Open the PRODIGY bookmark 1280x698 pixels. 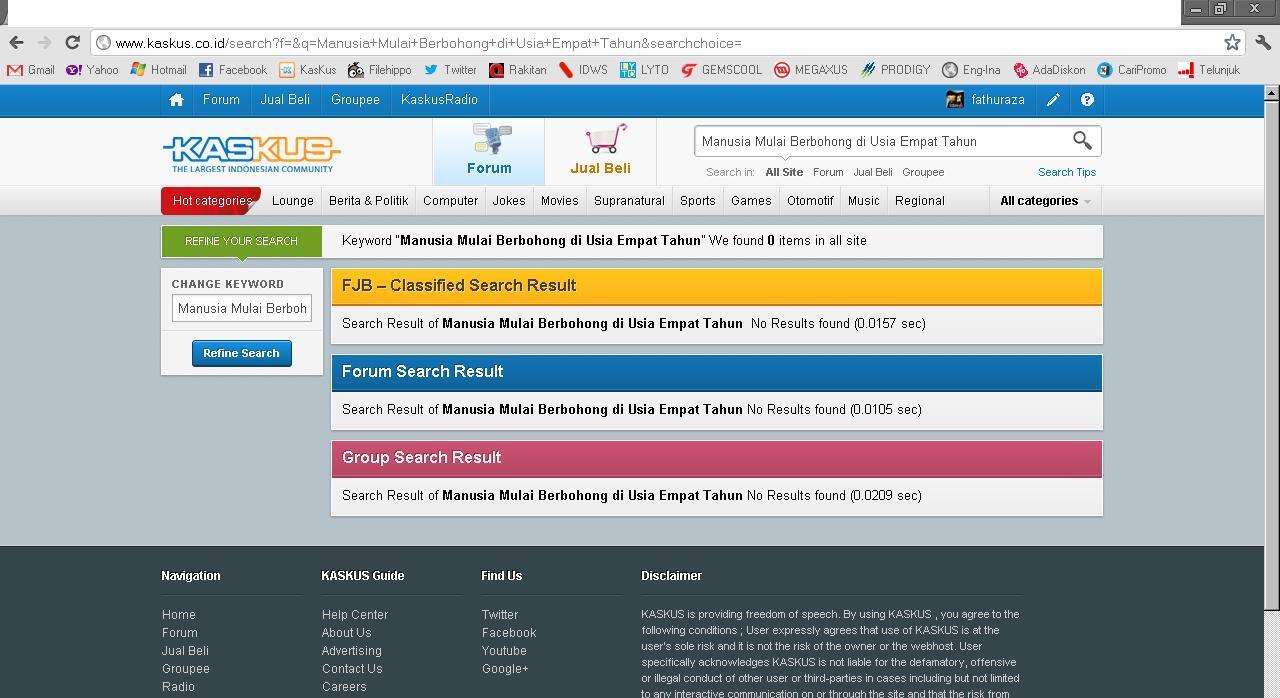pos(895,70)
